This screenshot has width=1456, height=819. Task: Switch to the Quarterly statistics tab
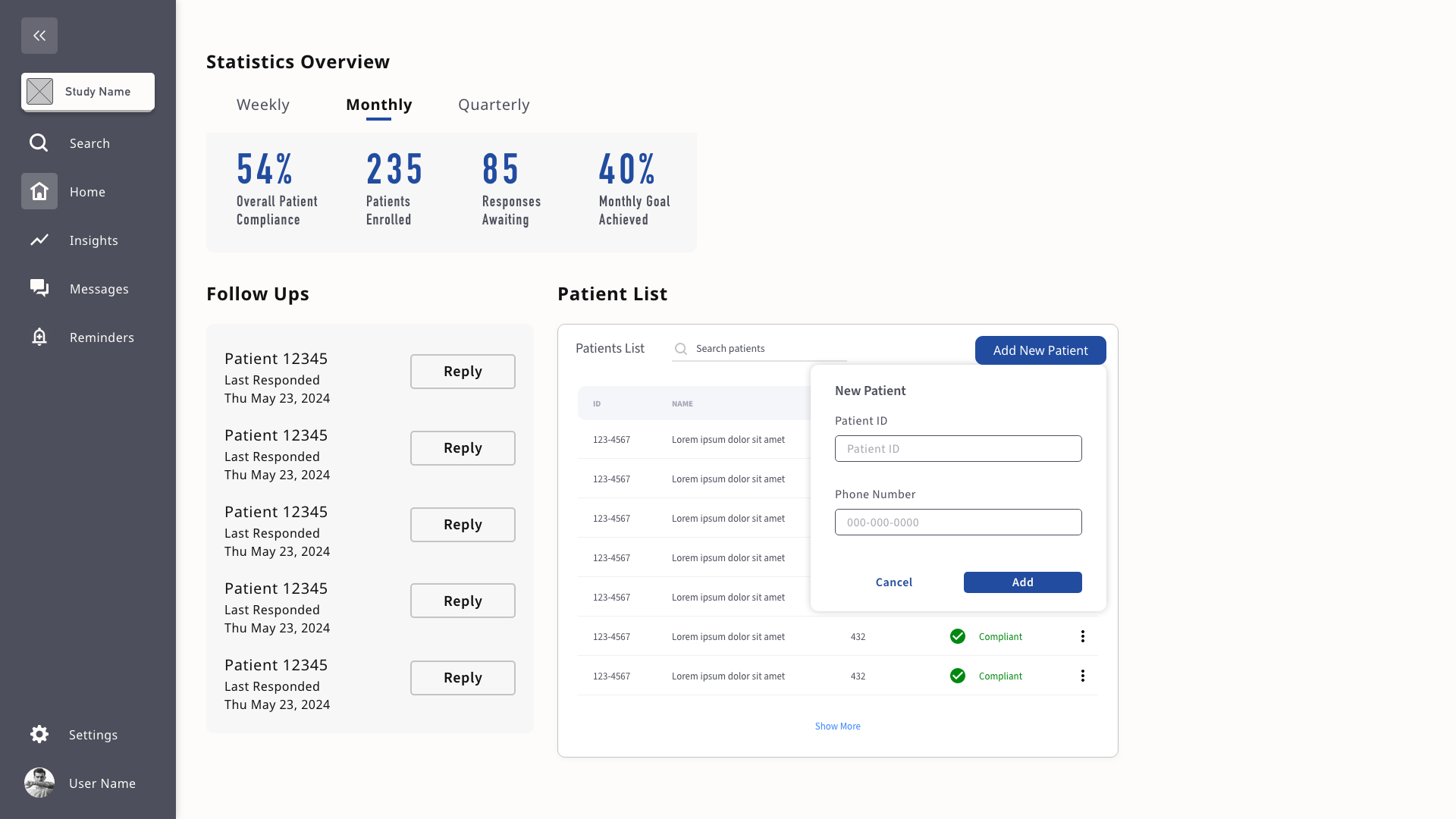[x=494, y=105]
